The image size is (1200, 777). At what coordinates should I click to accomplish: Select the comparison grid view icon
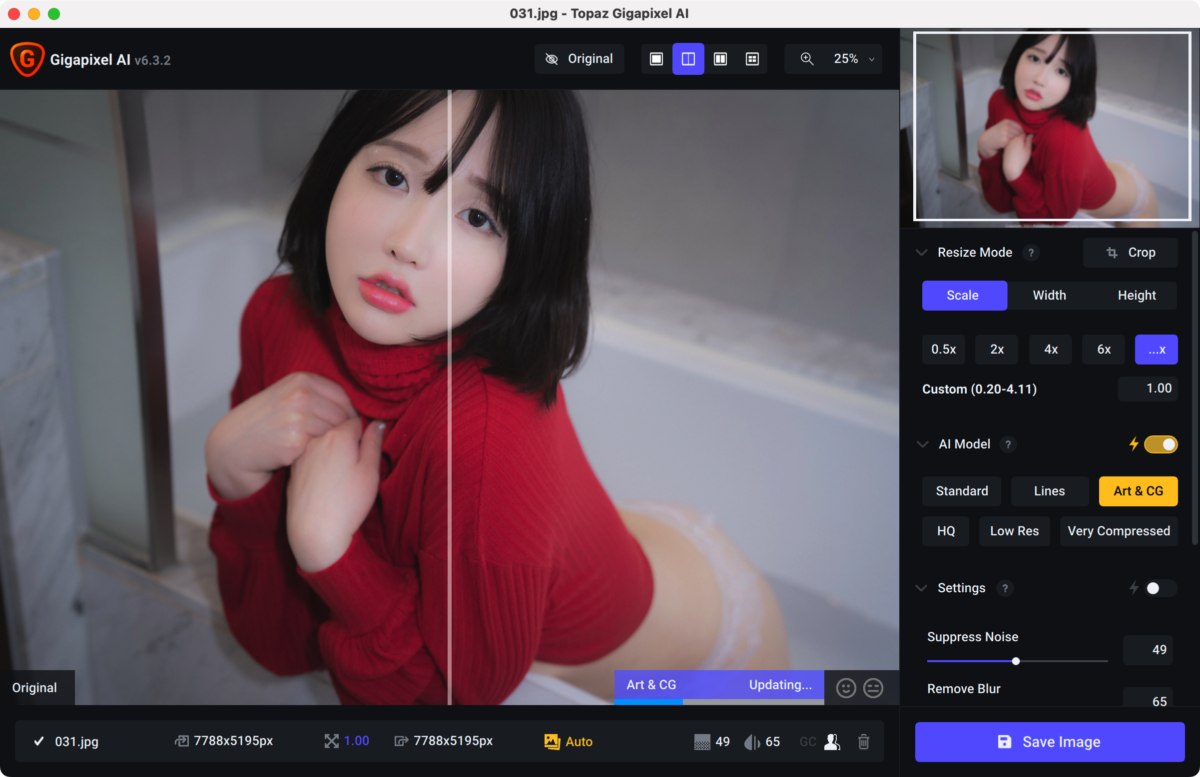click(x=752, y=59)
